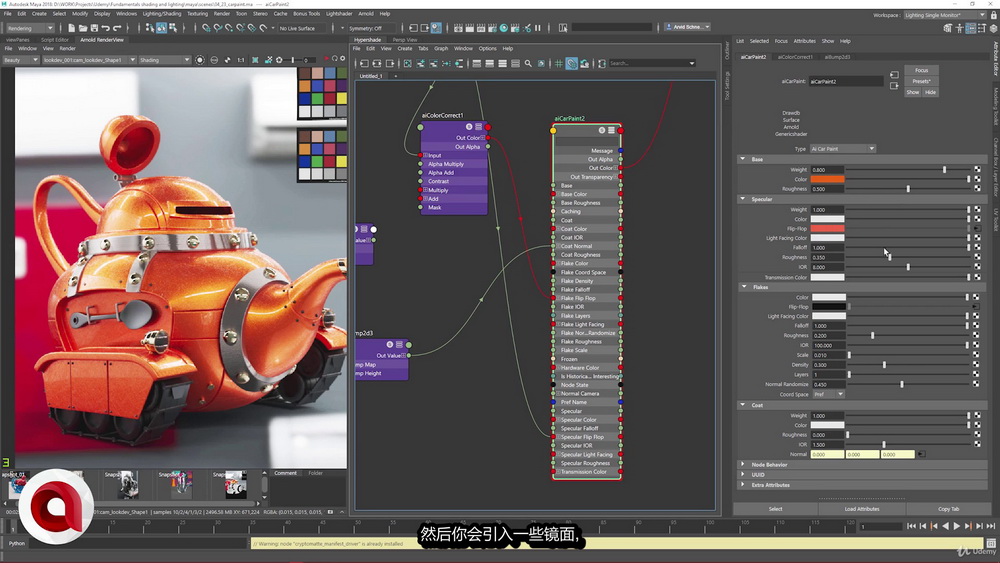
Task: Open the Beauty AOV dropdown
Action: [20, 60]
